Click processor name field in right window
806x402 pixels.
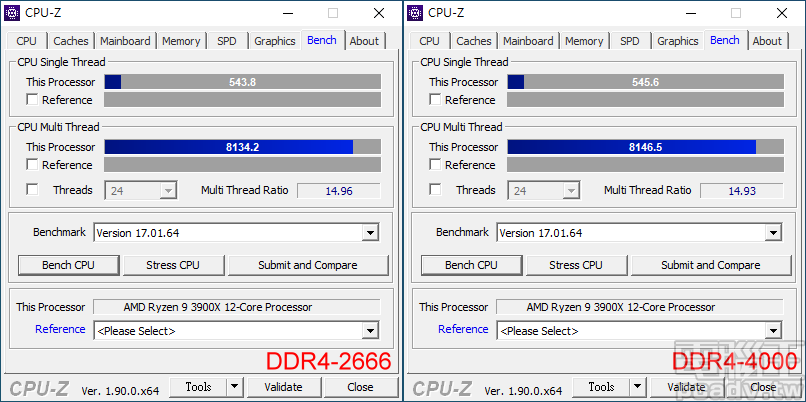tap(640, 307)
